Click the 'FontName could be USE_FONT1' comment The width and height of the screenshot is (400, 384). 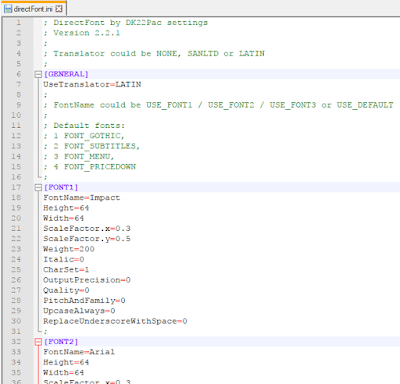tap(218, 105)
